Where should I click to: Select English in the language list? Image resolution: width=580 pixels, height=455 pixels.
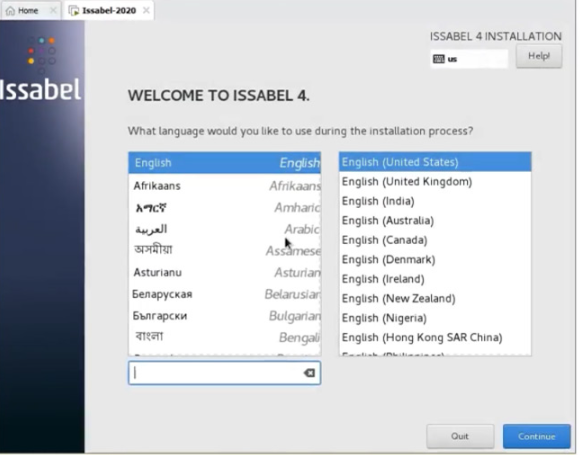(x=225, y=163)
